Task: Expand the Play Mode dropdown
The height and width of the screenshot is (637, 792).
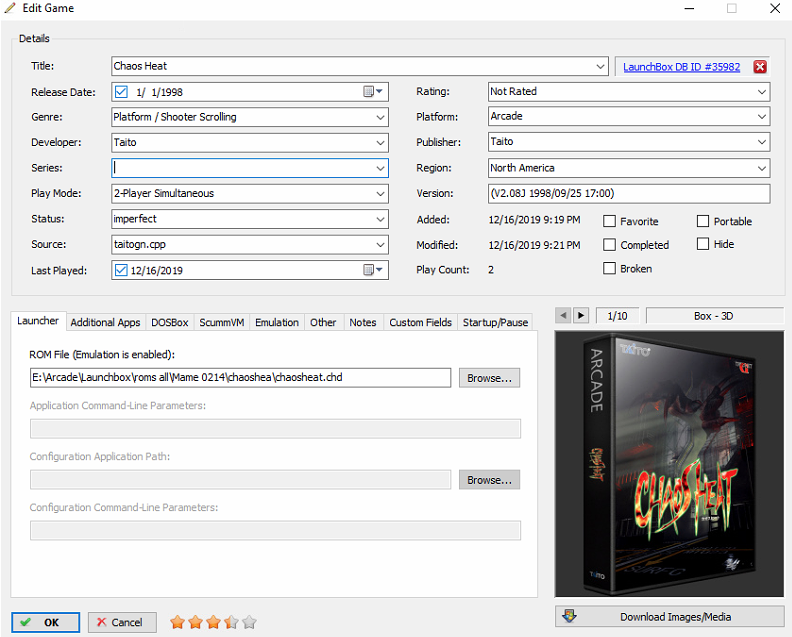Action: coord(380,193)
